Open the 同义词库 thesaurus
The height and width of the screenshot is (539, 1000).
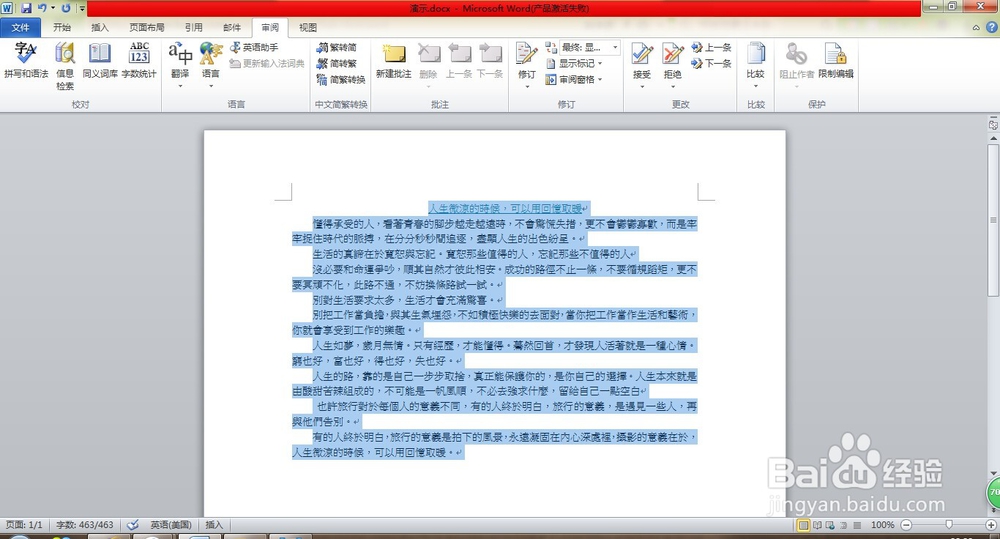click(99, 61)
